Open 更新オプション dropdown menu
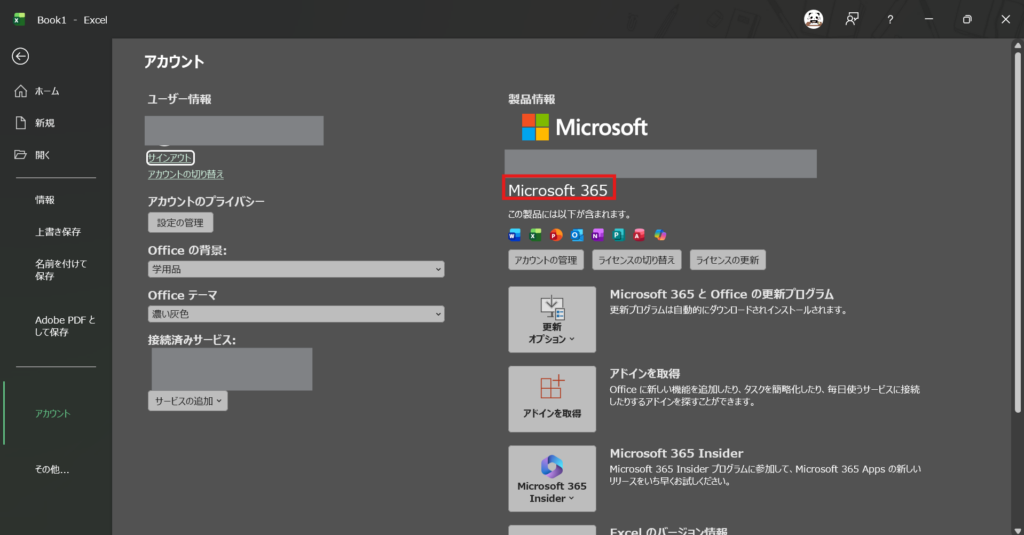The height and width of the screenshot is (535, 1024). pos(552,319)
